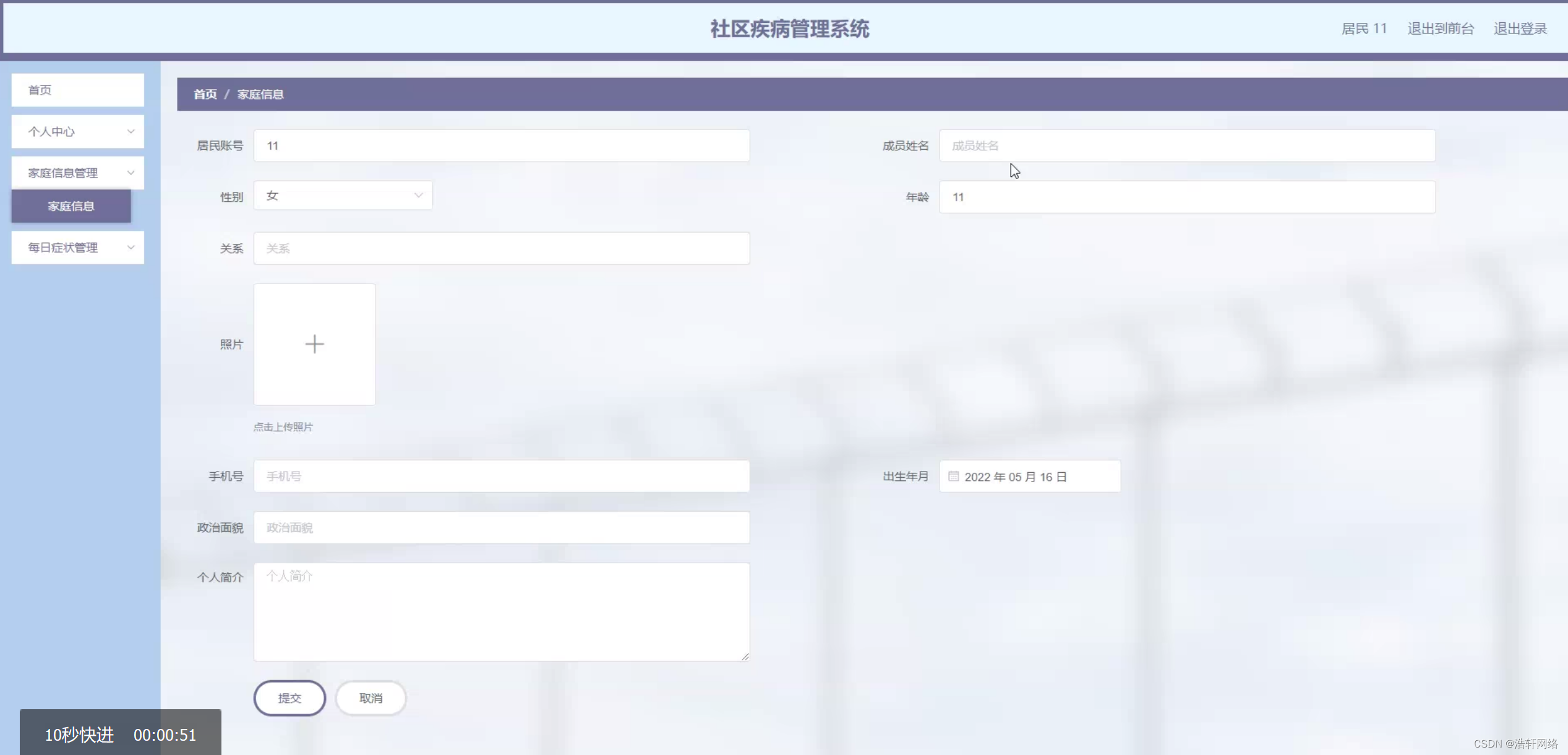Click 首页 in the breadcrumb trail

coord(205,94)
